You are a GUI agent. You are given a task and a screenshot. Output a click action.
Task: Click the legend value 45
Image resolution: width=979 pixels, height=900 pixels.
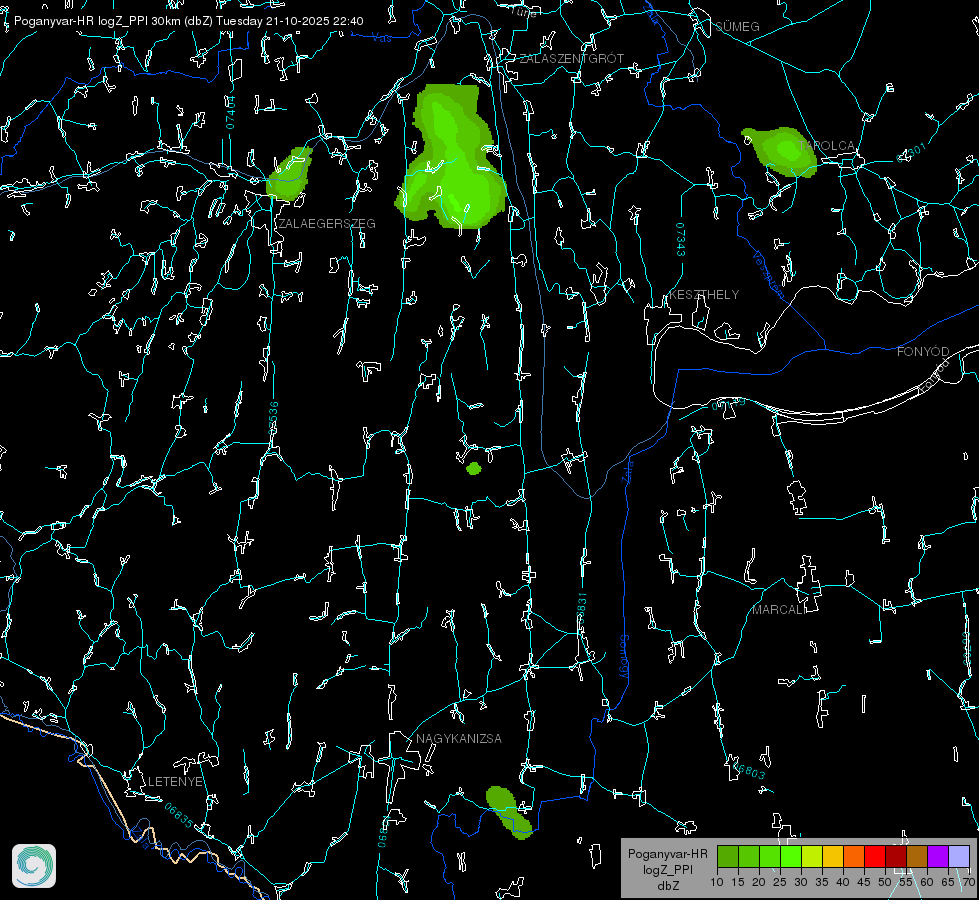click(x=864, y=882)
